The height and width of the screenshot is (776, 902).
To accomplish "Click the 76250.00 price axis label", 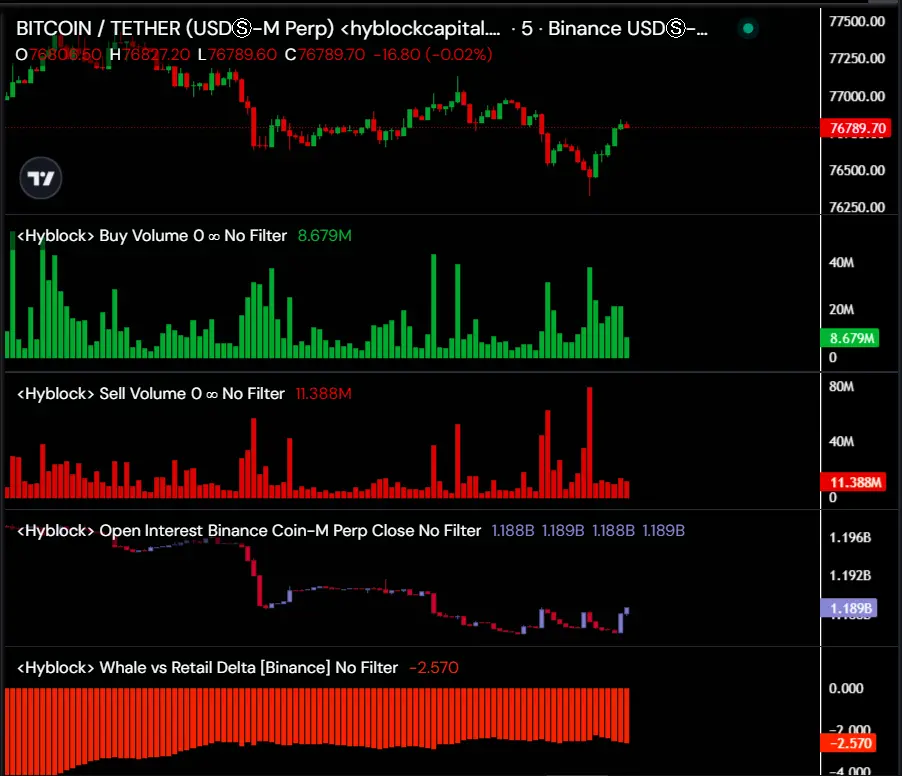I will [x=857, y=207].
